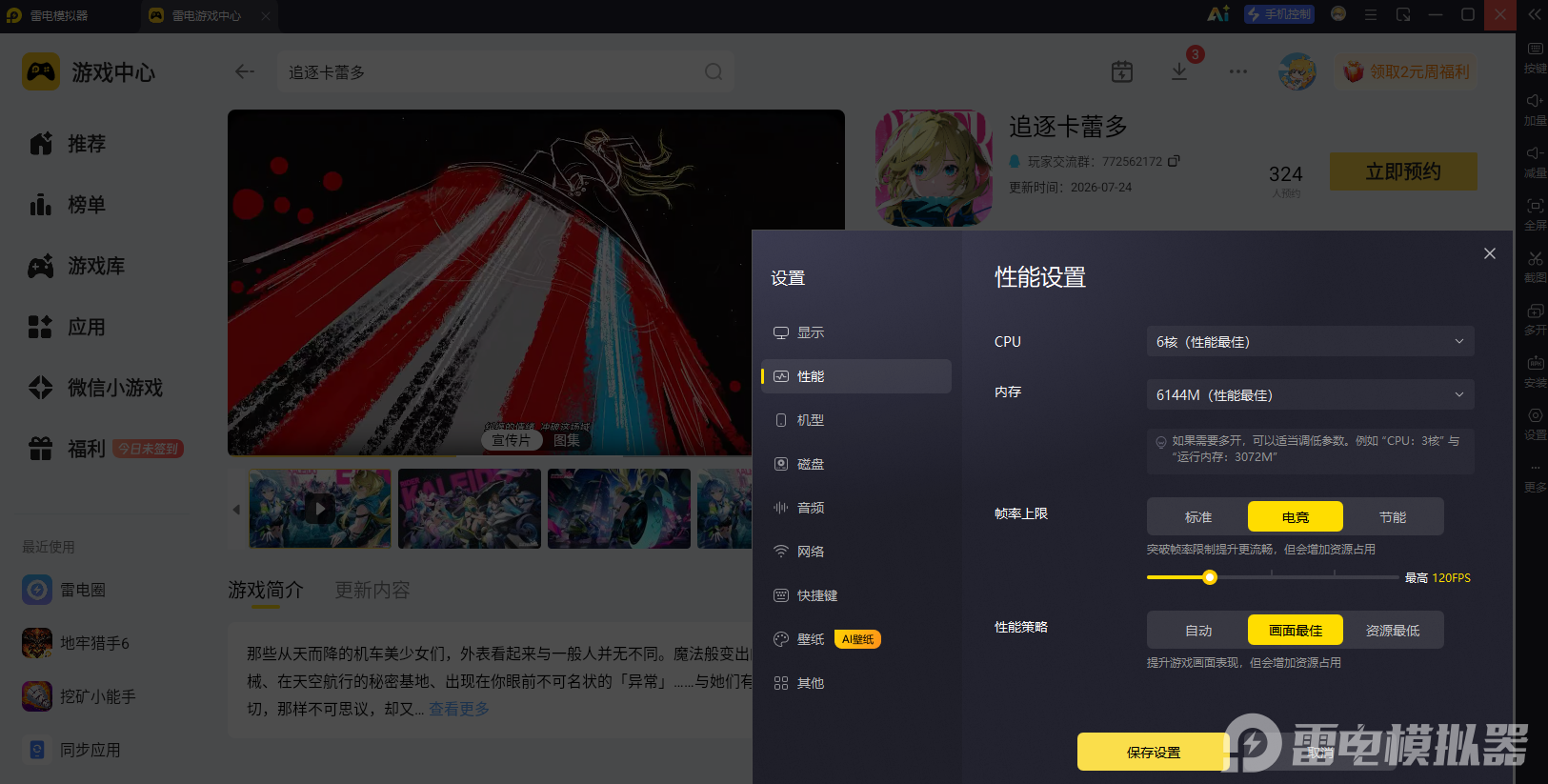Switch to 游戏简介 tab
The image size is (1548, 784).
click(x=266, y=591)
